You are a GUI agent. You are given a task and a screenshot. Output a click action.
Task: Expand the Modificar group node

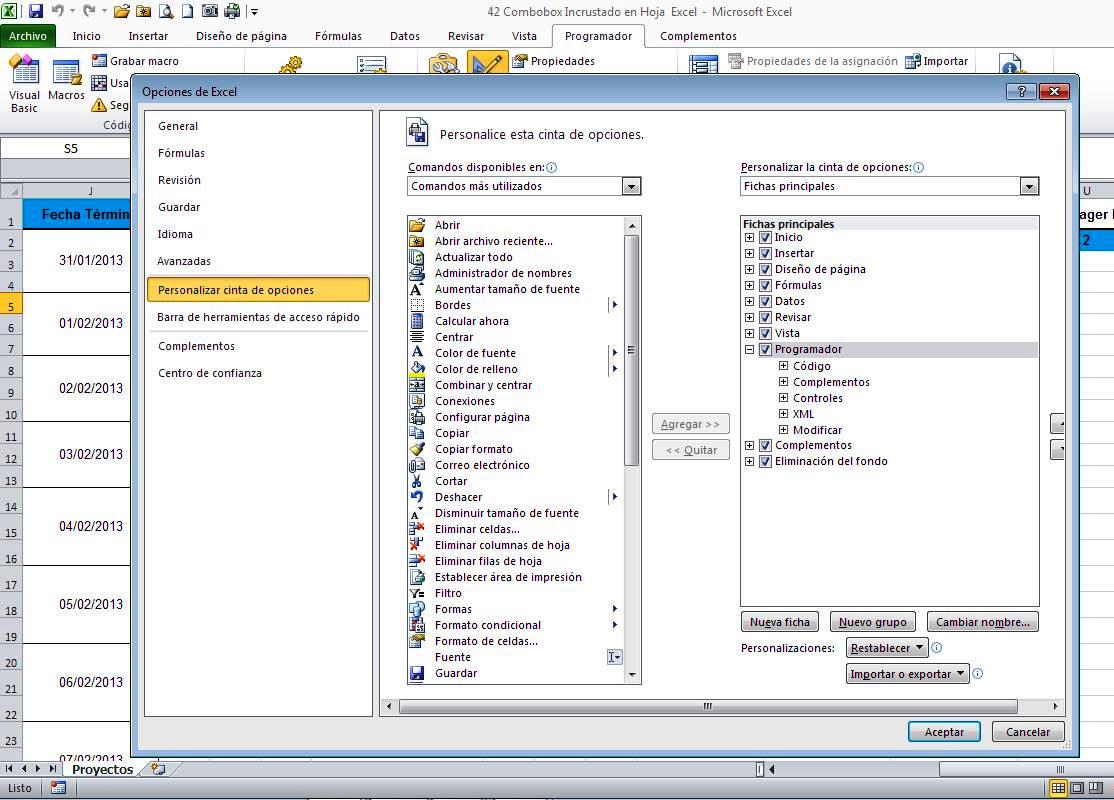[x=783, y=430]
